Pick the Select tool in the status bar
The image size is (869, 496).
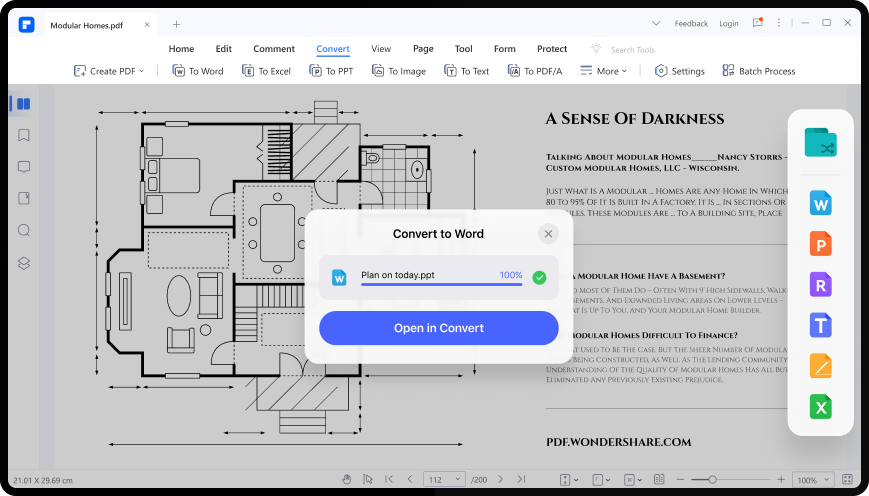coord(367,479)
